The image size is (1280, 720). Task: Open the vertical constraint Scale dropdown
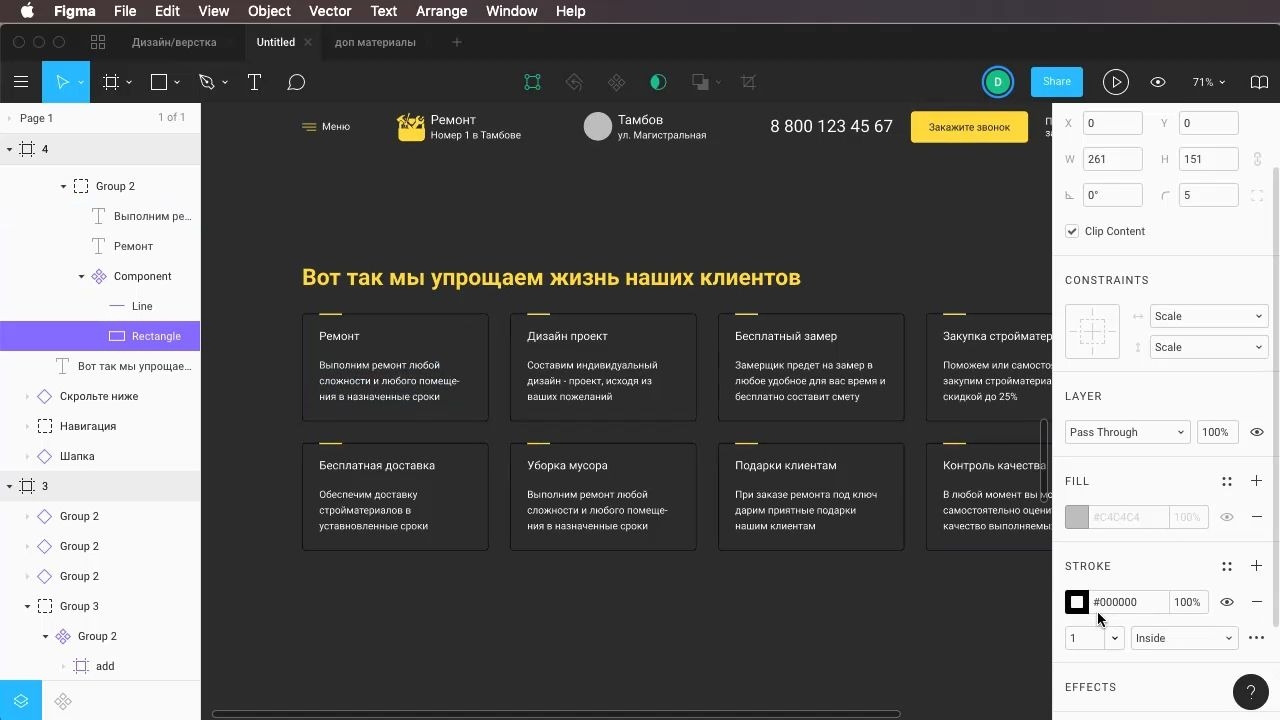(1208, 347)
